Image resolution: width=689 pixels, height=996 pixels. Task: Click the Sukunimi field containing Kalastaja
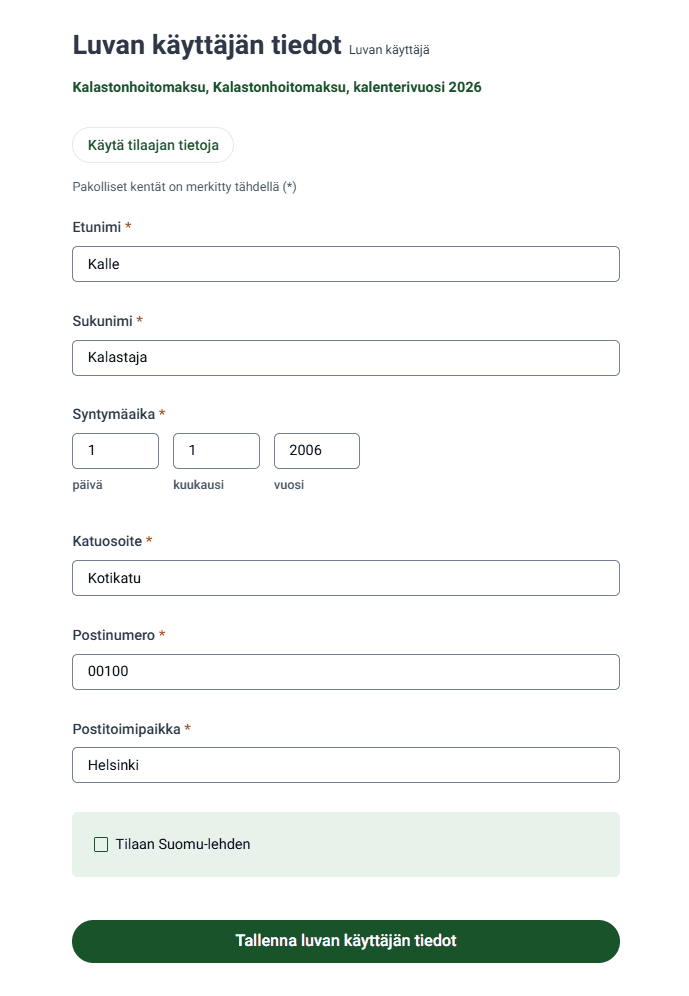[x=346, y=358]
